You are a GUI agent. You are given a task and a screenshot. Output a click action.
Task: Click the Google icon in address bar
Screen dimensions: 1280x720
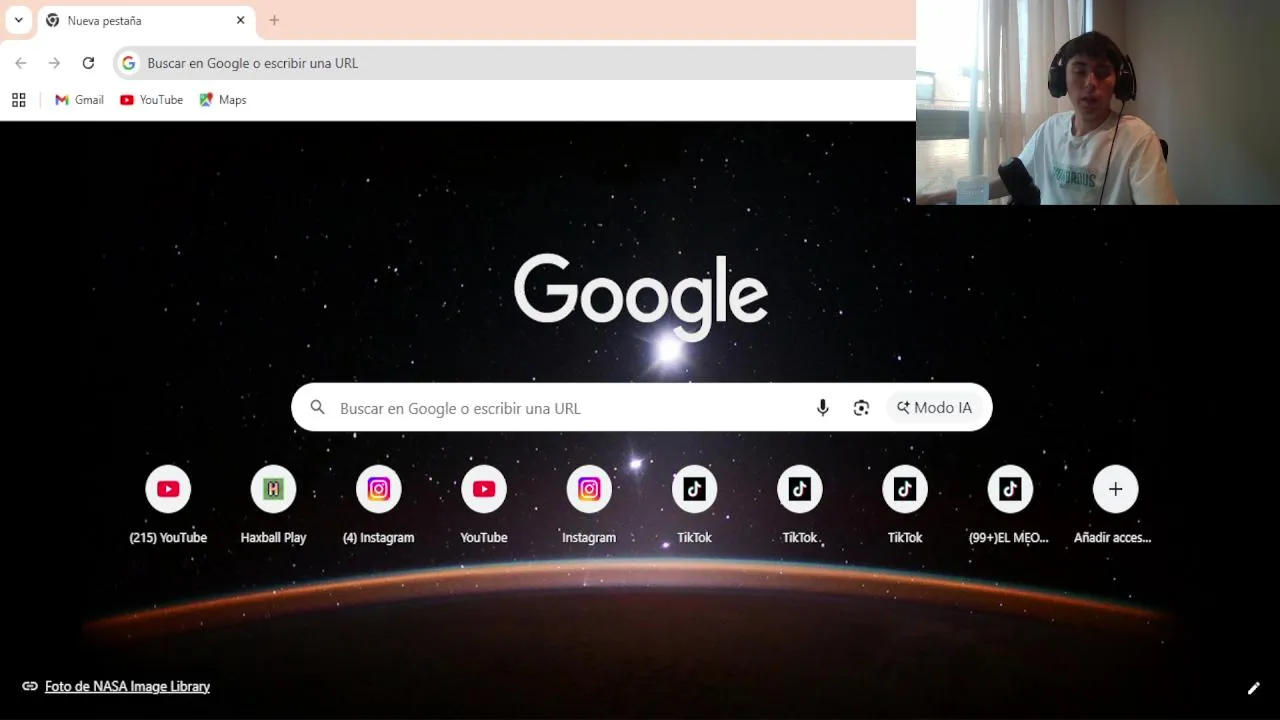click(x=129, y=63)
